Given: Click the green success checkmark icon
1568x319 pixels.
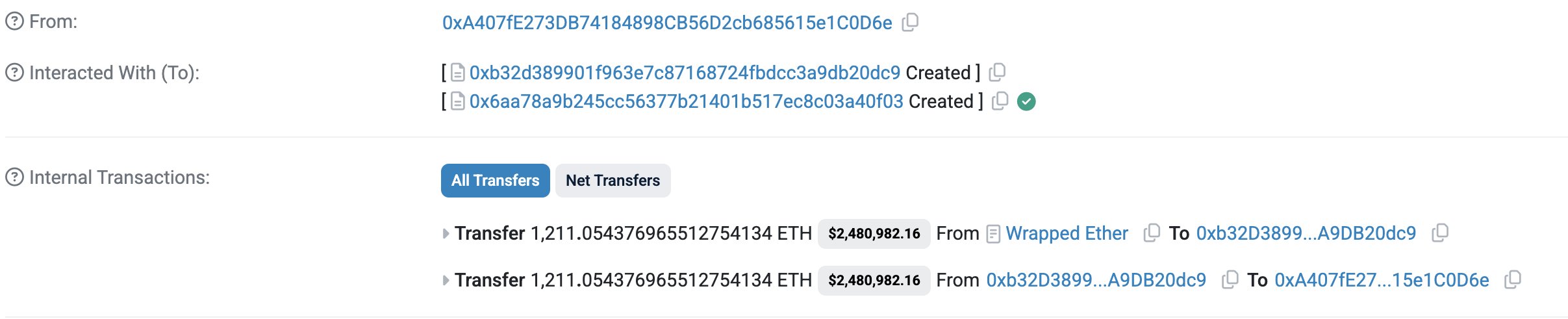Looking at the screenshot, I should pos(1026,101).
